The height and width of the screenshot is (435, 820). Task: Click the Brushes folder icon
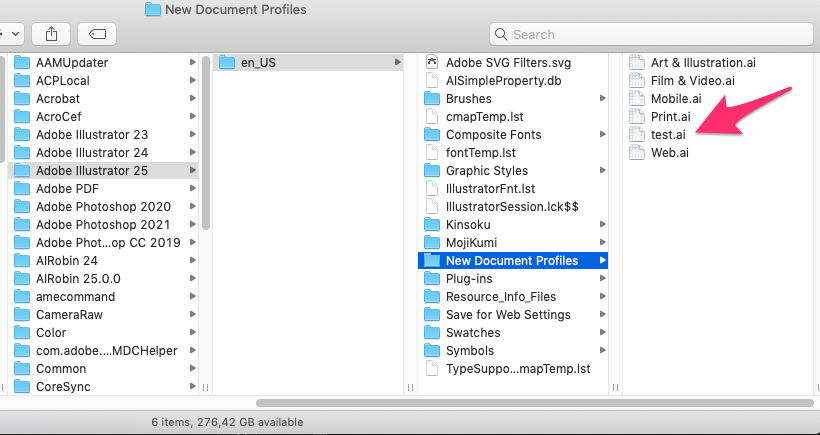(432, 99)
